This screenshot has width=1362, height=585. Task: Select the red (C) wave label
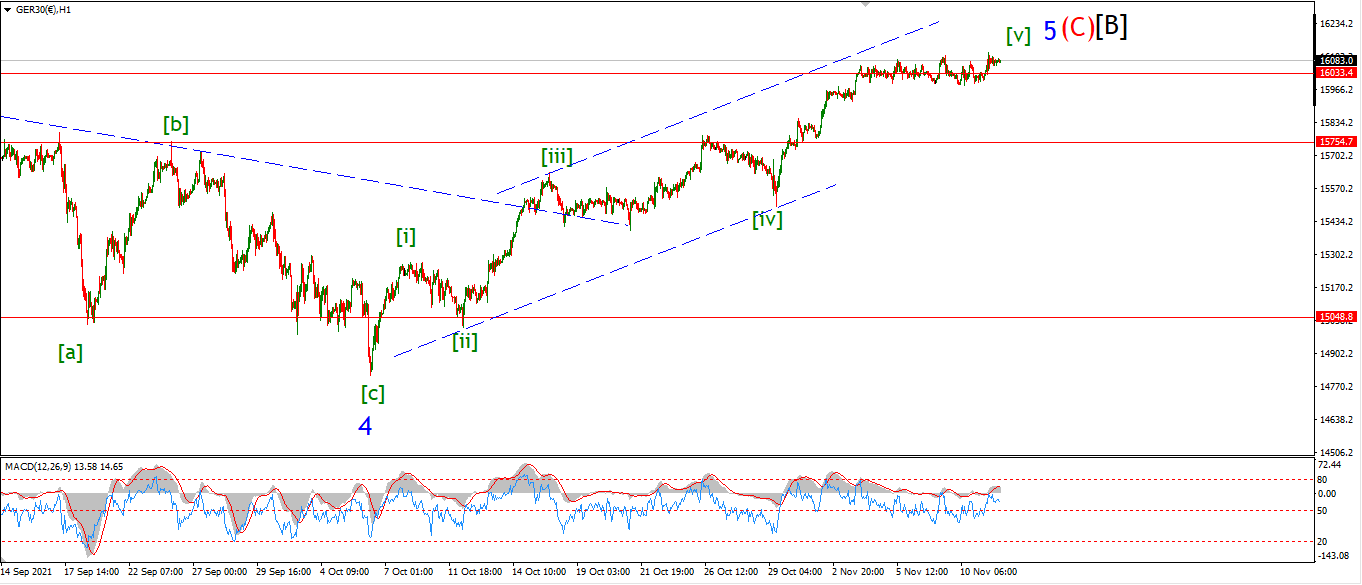click(x=1077, y=28)
